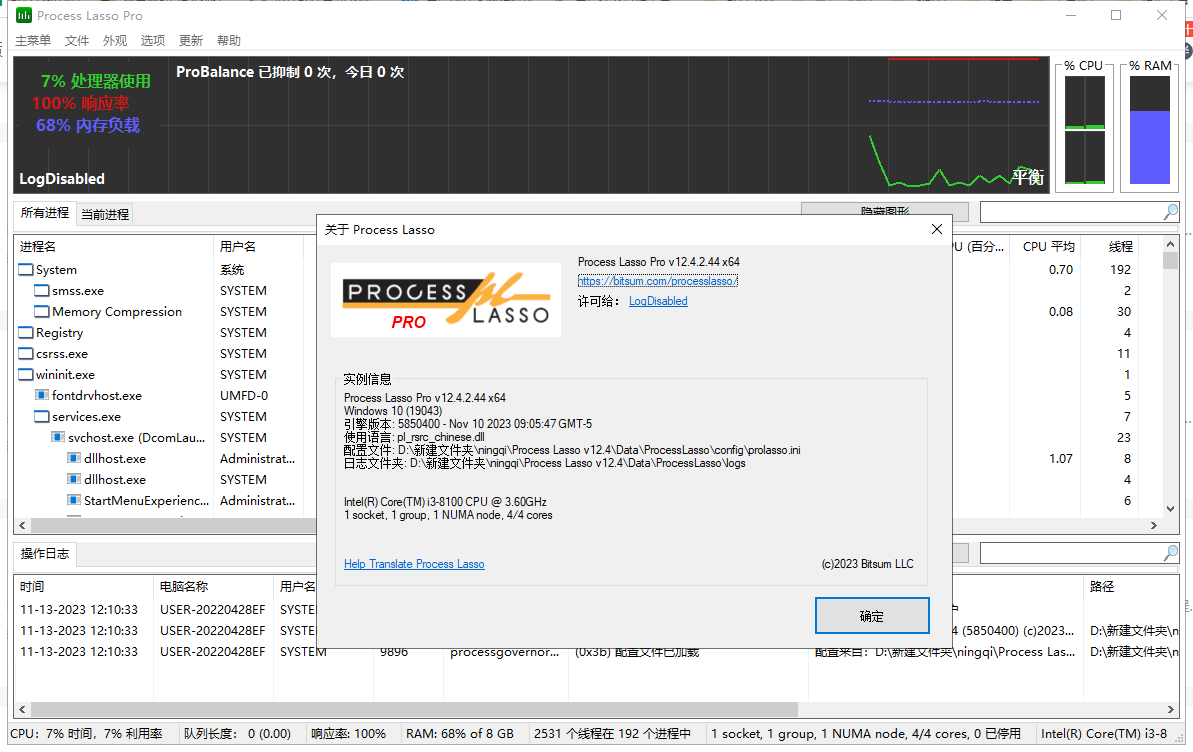
Task: Click log horizontal scroll right arrow
Action: tap(1170, 709)
